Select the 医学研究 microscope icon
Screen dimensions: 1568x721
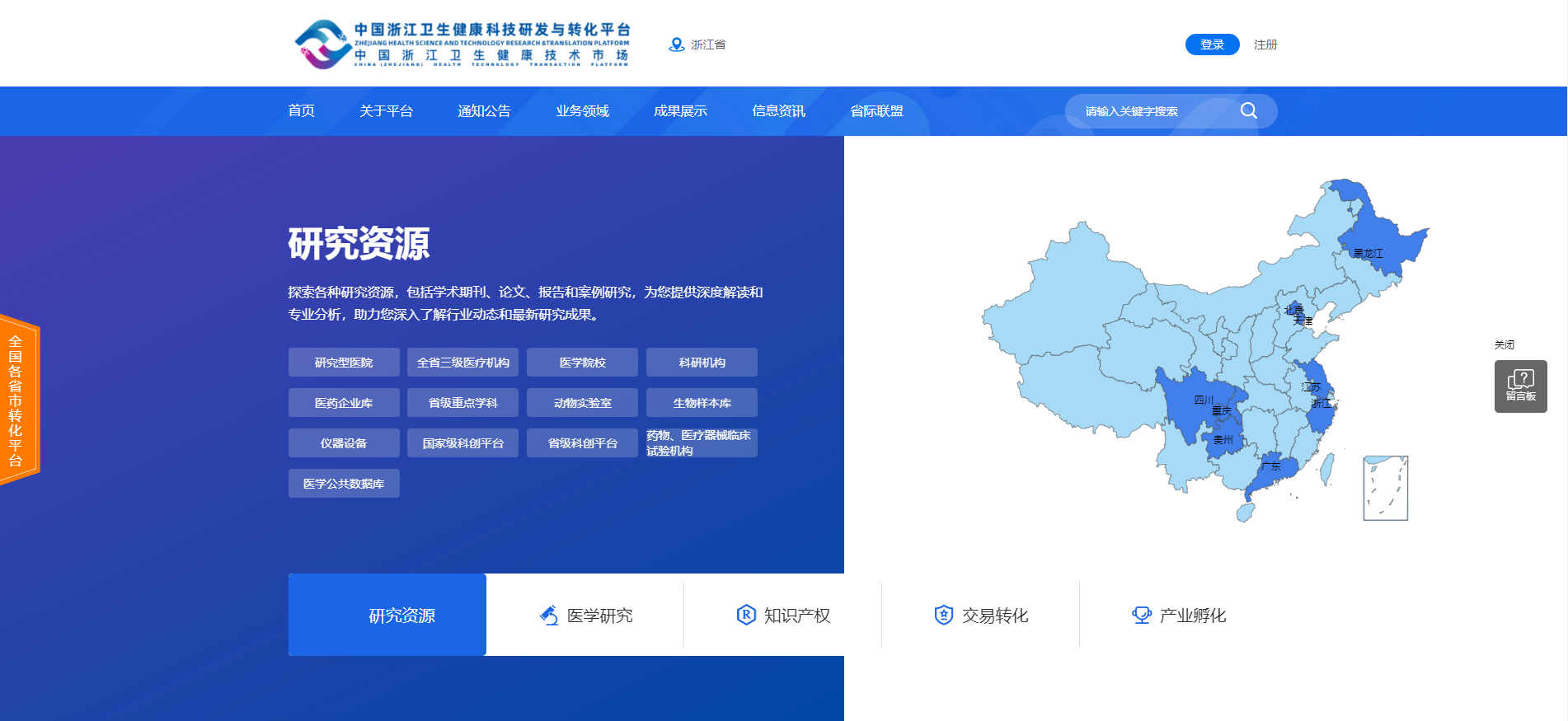coord(548,616)
